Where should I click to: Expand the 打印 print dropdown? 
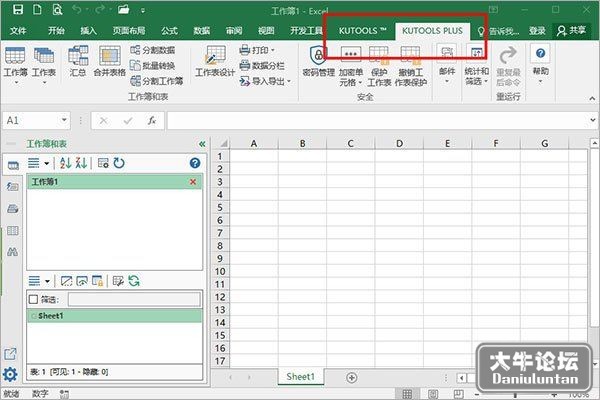pos(257,50)
